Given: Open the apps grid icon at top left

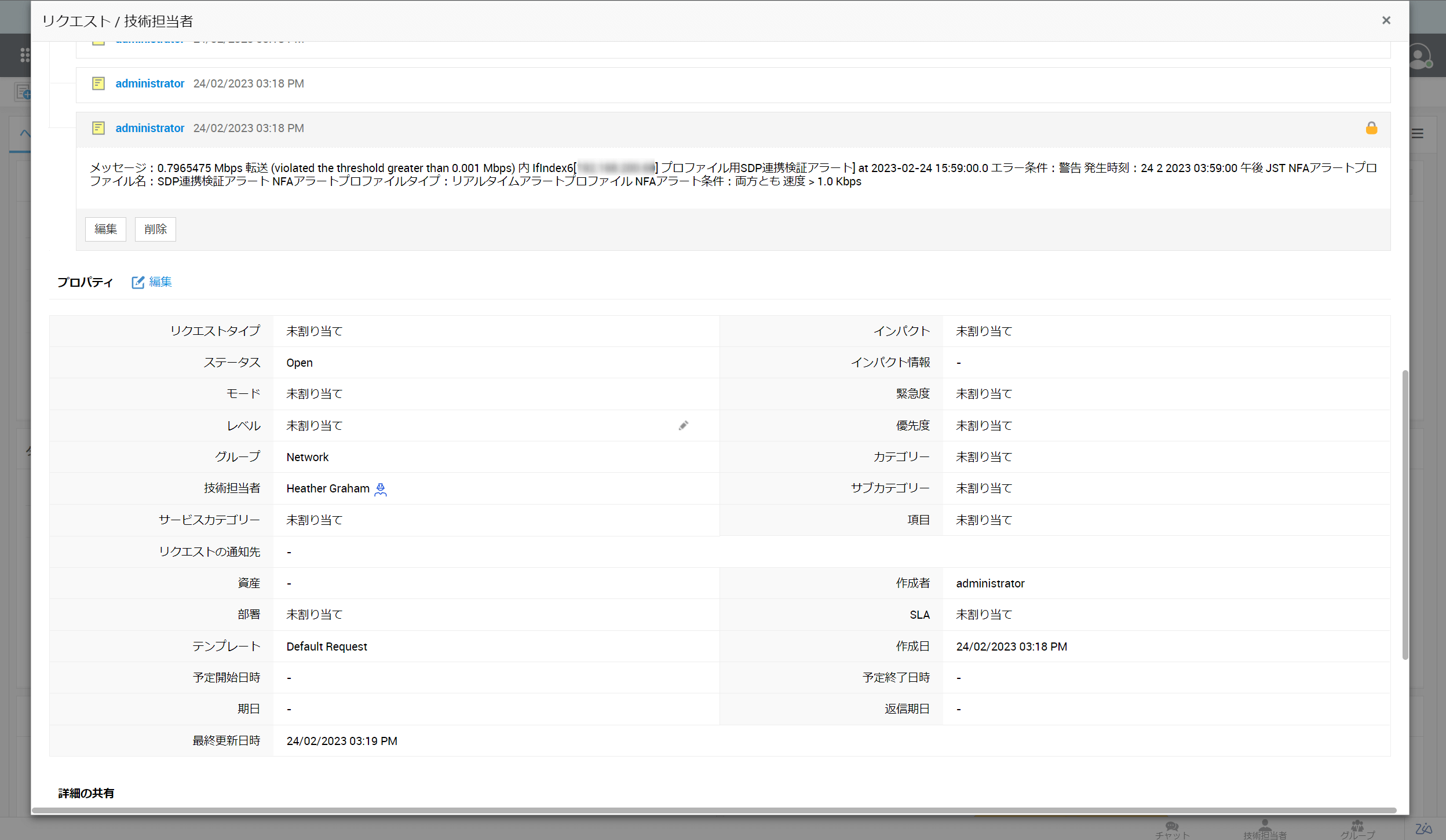Looking at the screenshot, I should [24, 55].
